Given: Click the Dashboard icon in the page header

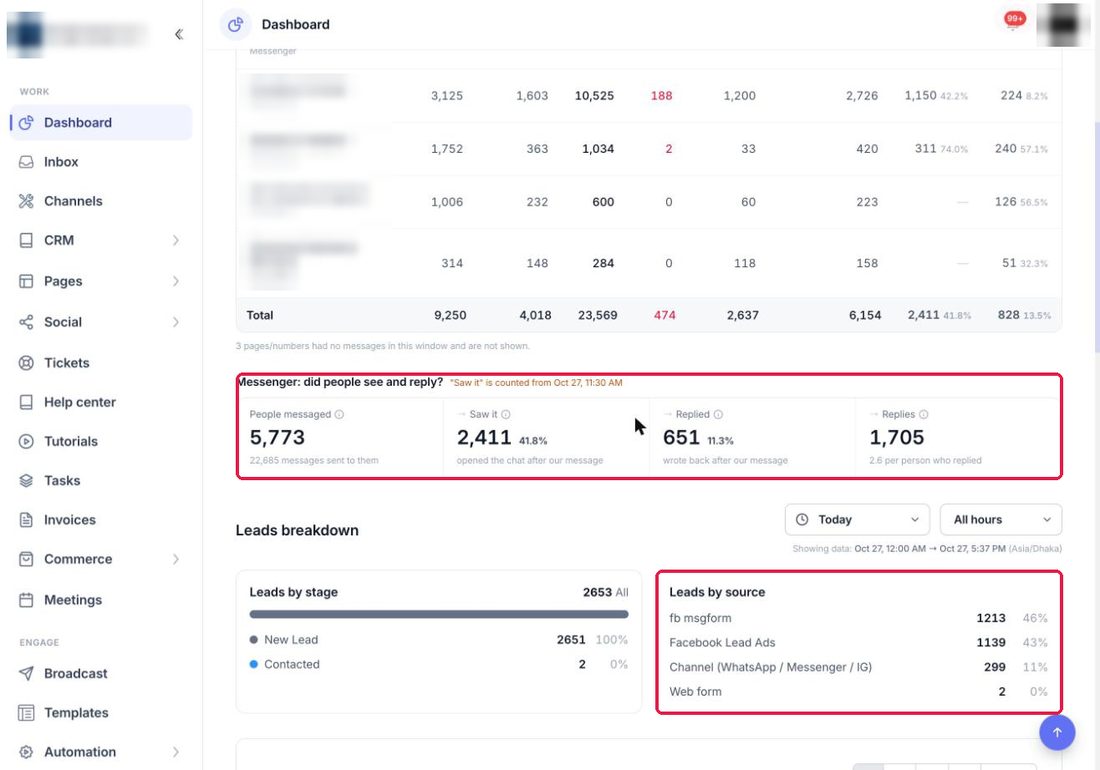Looking at the screenshot, I should click(x=236, y=25).
